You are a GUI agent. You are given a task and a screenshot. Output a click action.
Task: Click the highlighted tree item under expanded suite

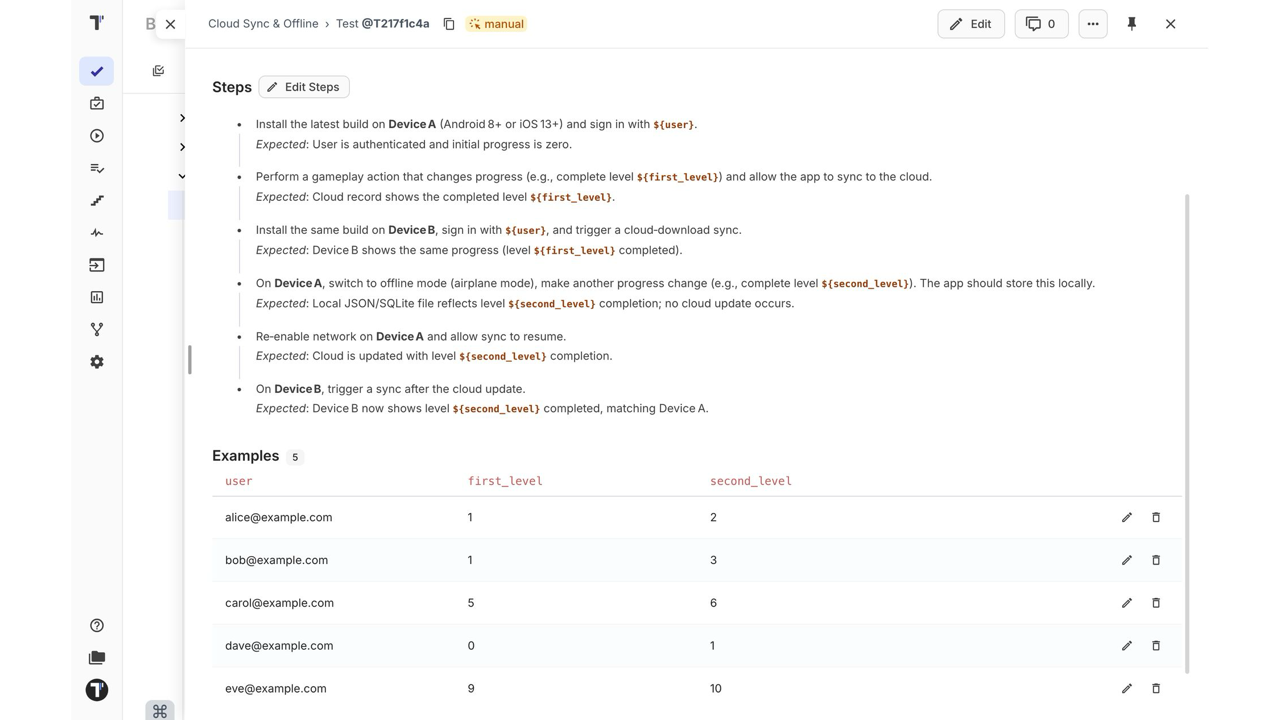177,205
